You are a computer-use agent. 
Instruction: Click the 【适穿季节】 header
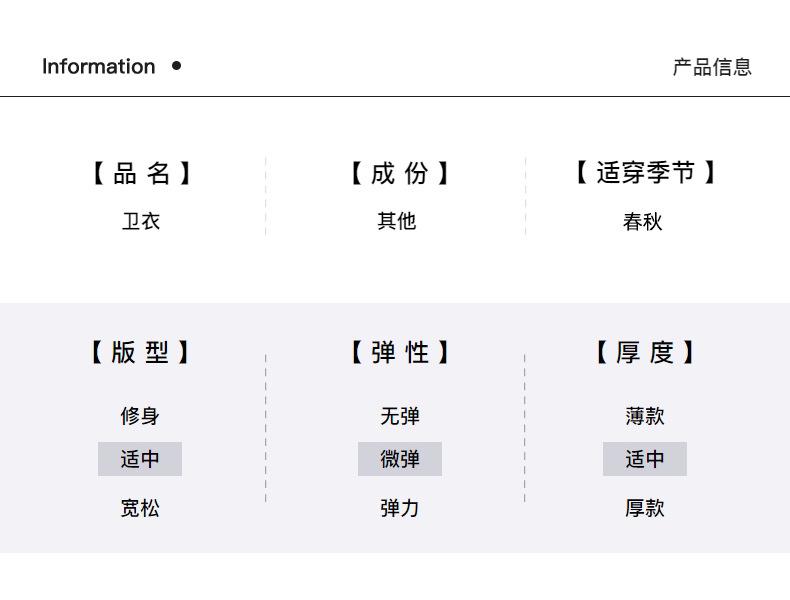[645, 173]
